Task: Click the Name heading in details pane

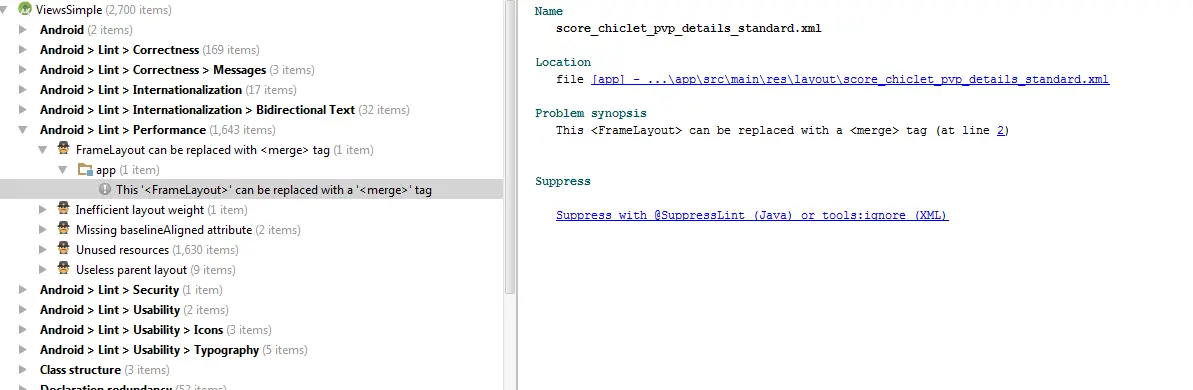Action: click(549, 11)
